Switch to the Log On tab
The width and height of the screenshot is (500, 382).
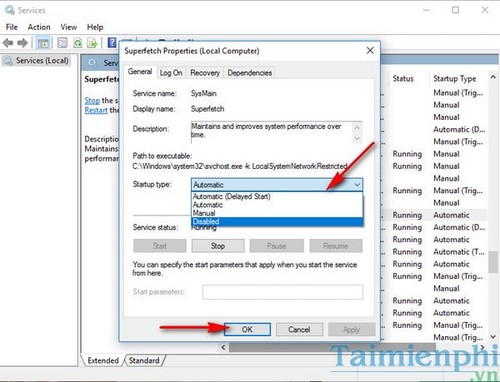pyautogui.click(x=171, y=73)
